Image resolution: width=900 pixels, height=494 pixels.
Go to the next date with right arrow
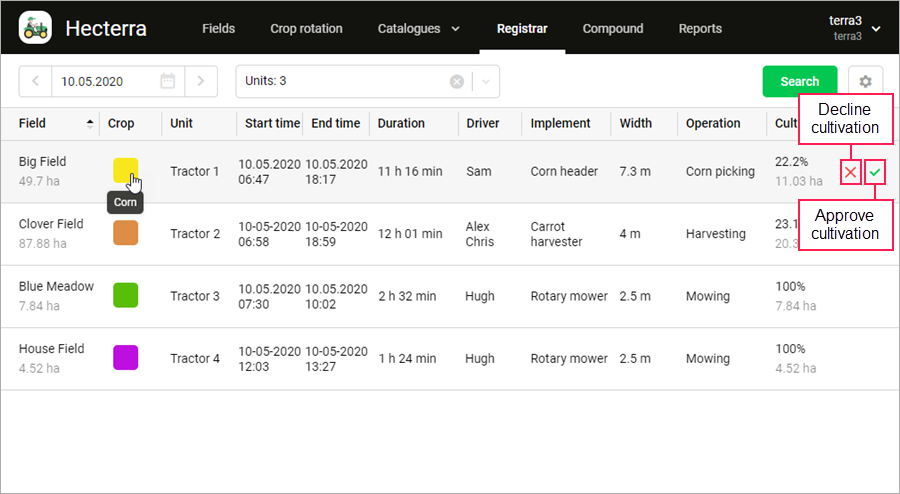[201, 81]
